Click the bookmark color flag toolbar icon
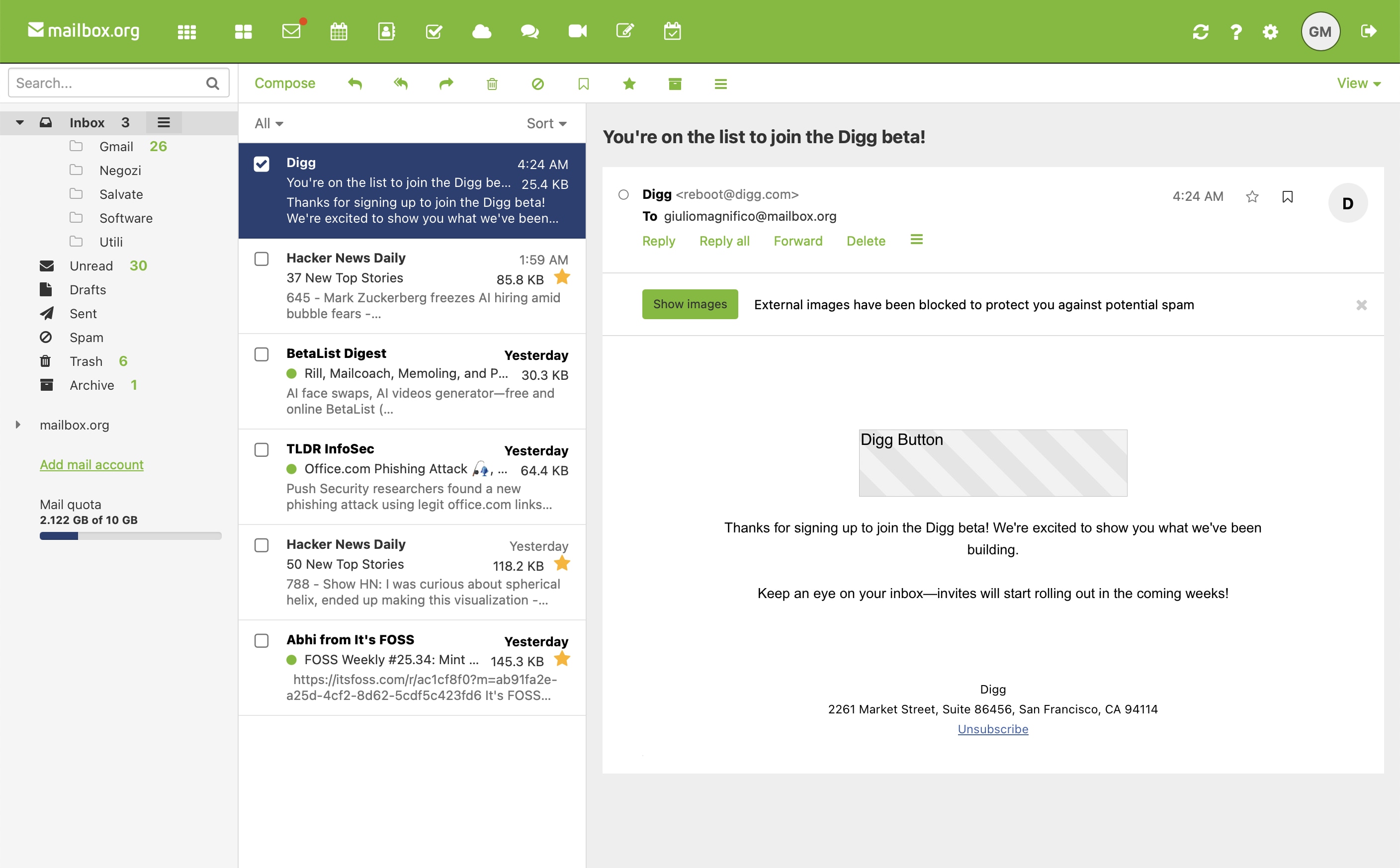 click(583, 84)
